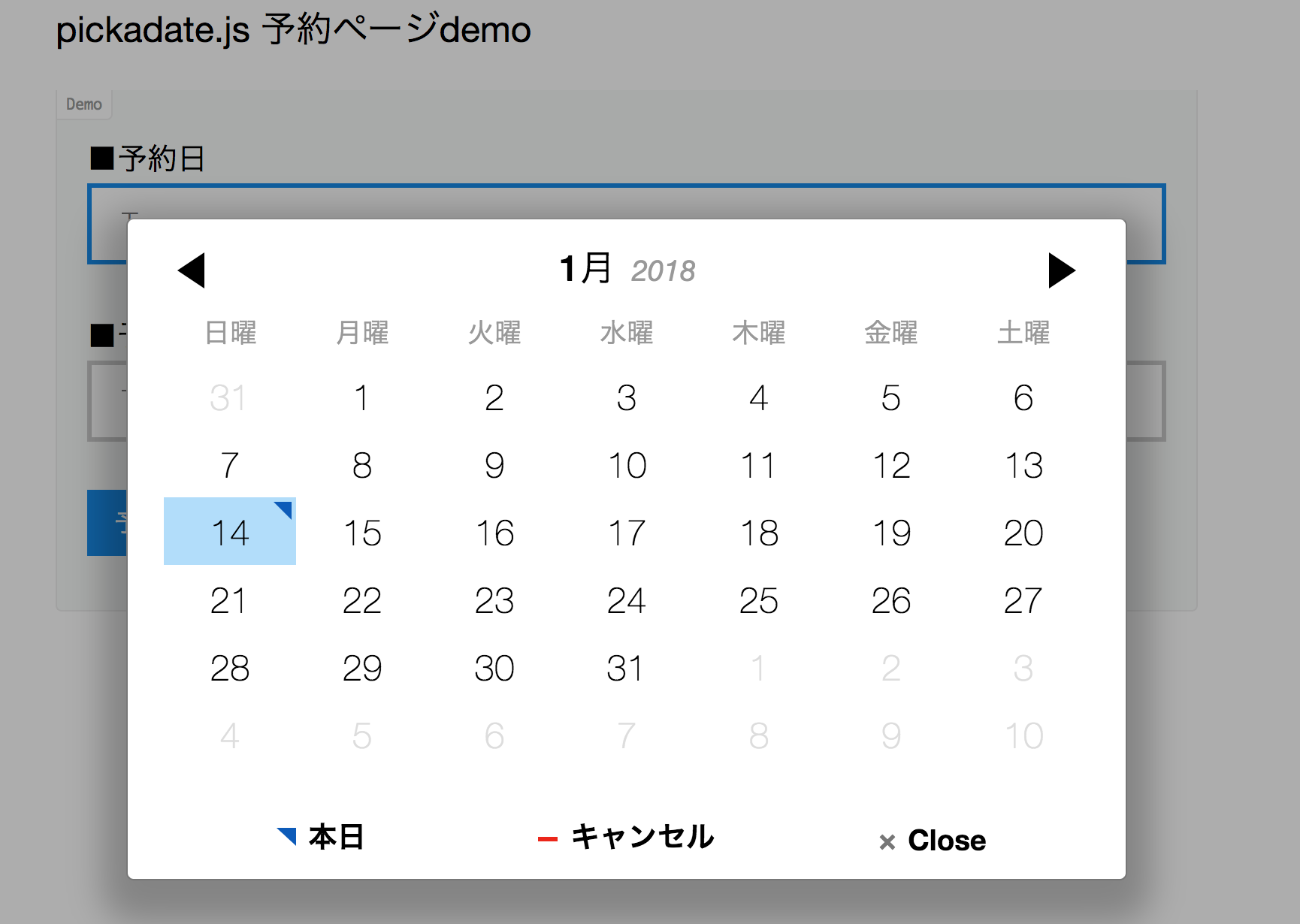This screenshot has width=1300, height=924.
Task: Navigate to the previous month using the left arrow
Action: (x=194, y=270)
